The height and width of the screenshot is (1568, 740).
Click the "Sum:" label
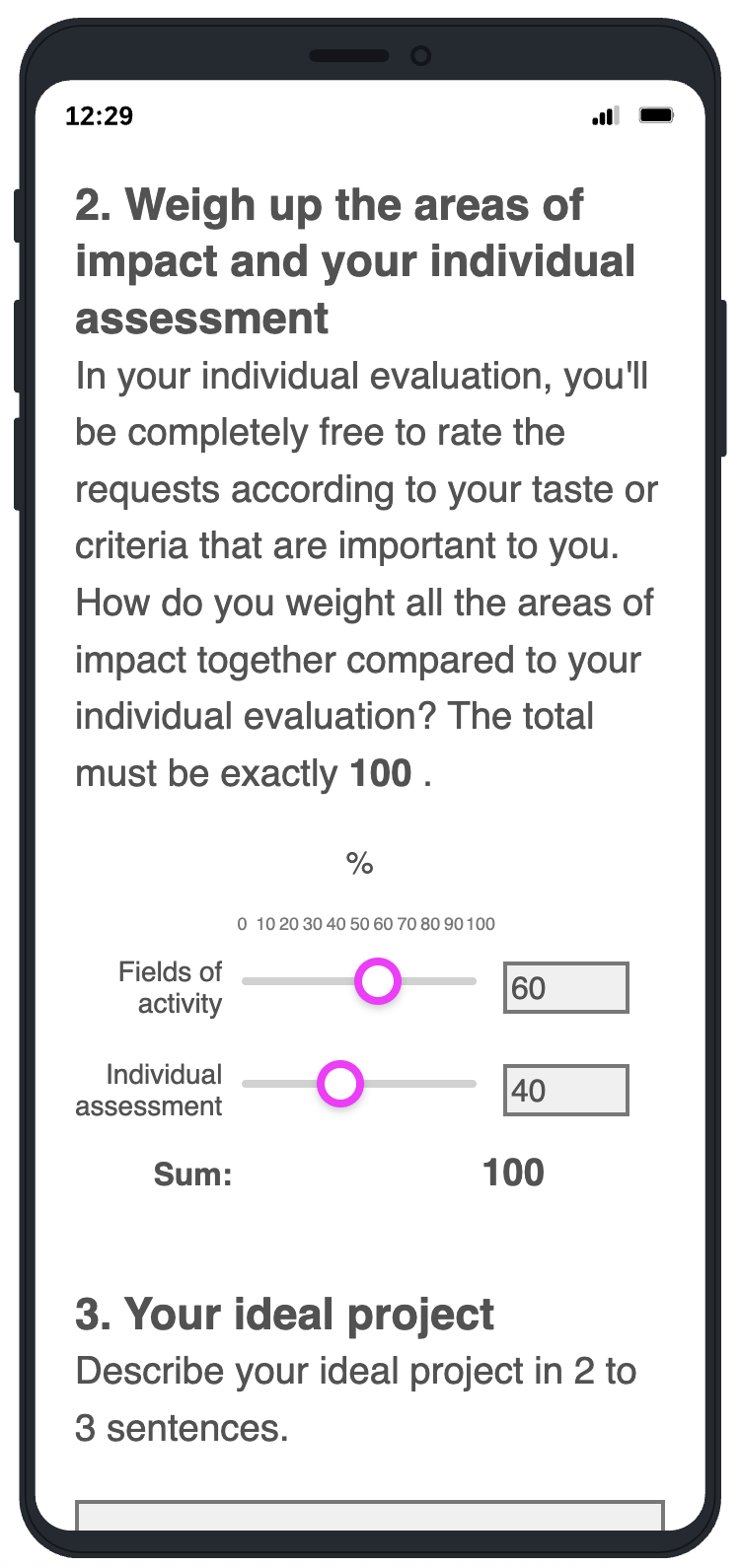click(x=193, y=1175)
